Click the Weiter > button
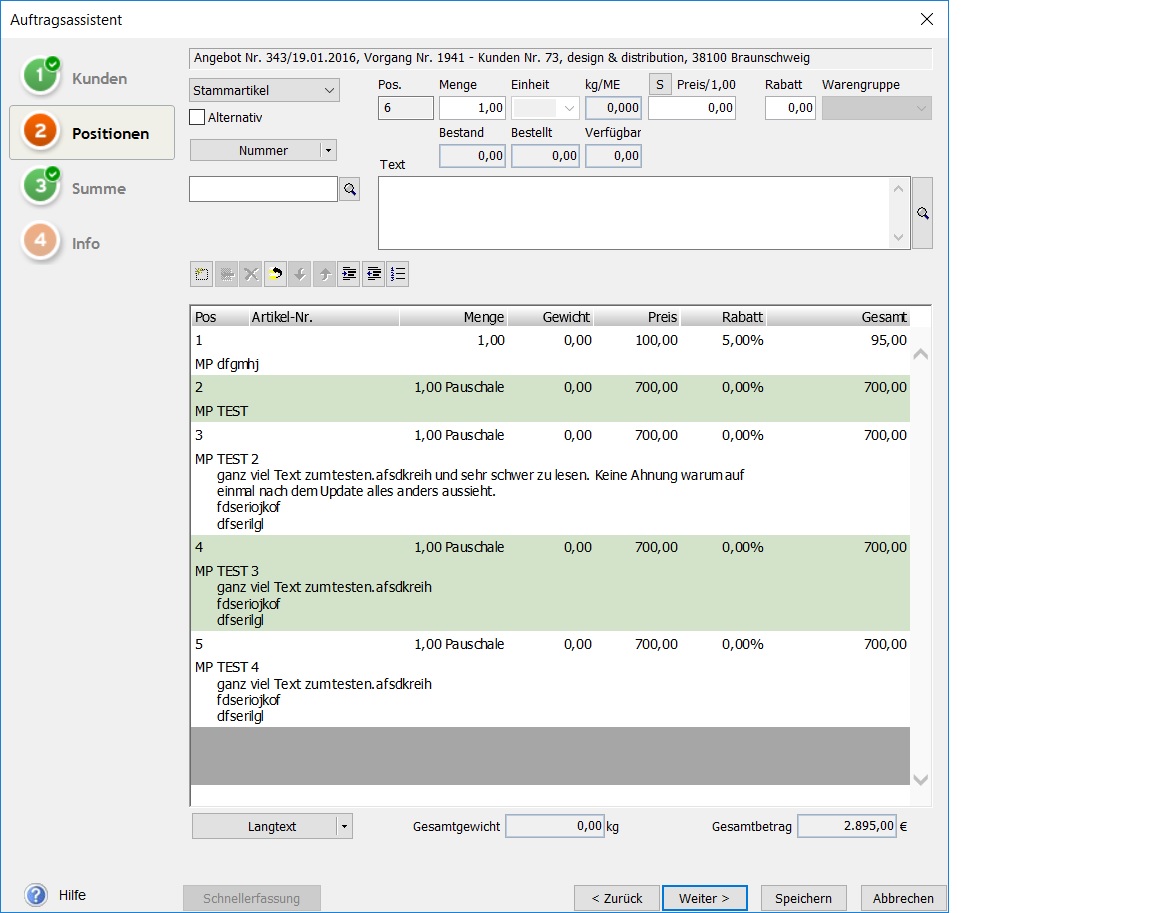The height and width of the screenshot is (913, 1152). click(x=705, y=898)
